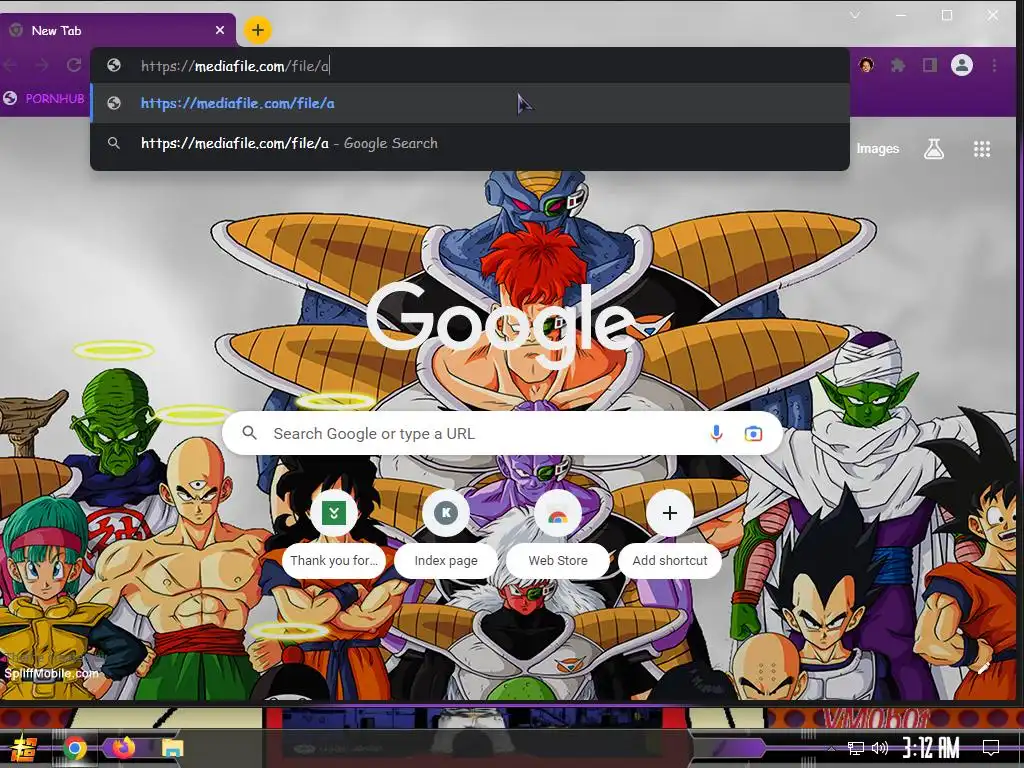
Task: Click the extension avatar icon in toolbar
Action: [x=866, y=65]
